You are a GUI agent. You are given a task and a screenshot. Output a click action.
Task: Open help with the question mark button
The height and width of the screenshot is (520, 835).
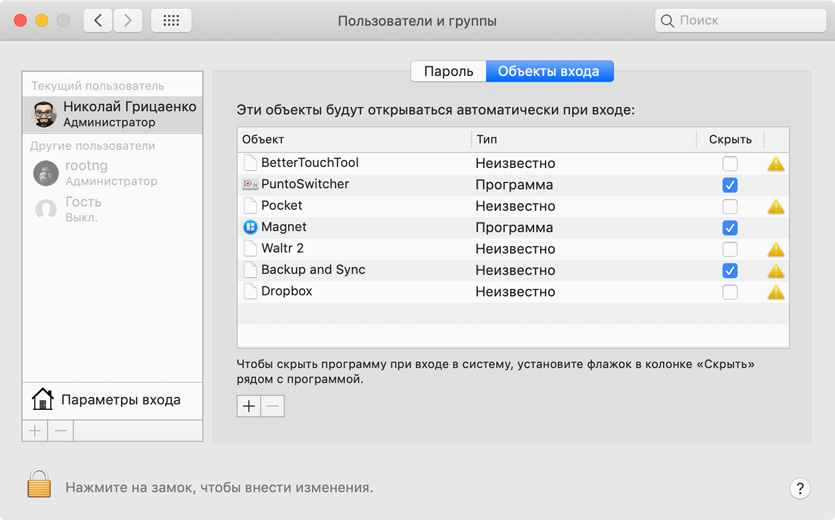[x=799, y=488]
